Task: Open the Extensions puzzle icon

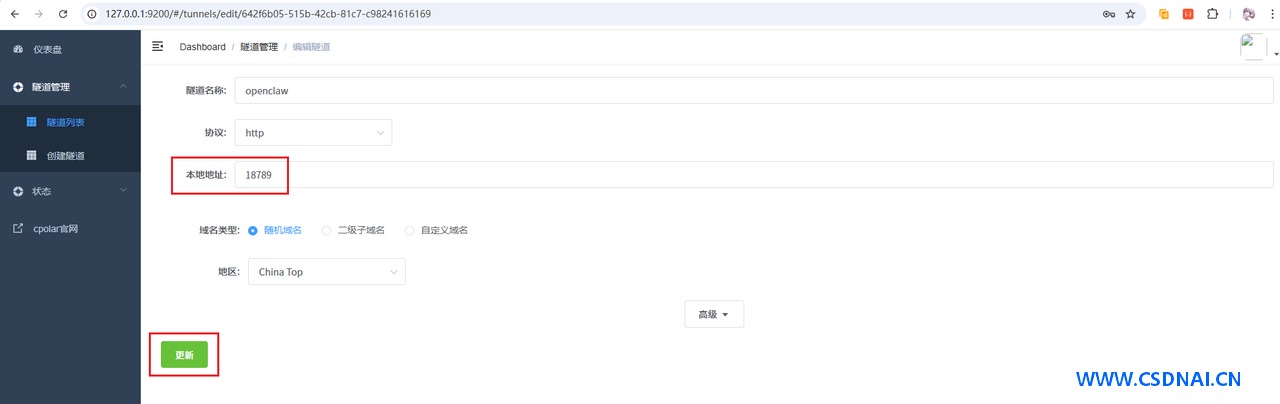Action: (x=1213, y=14)
